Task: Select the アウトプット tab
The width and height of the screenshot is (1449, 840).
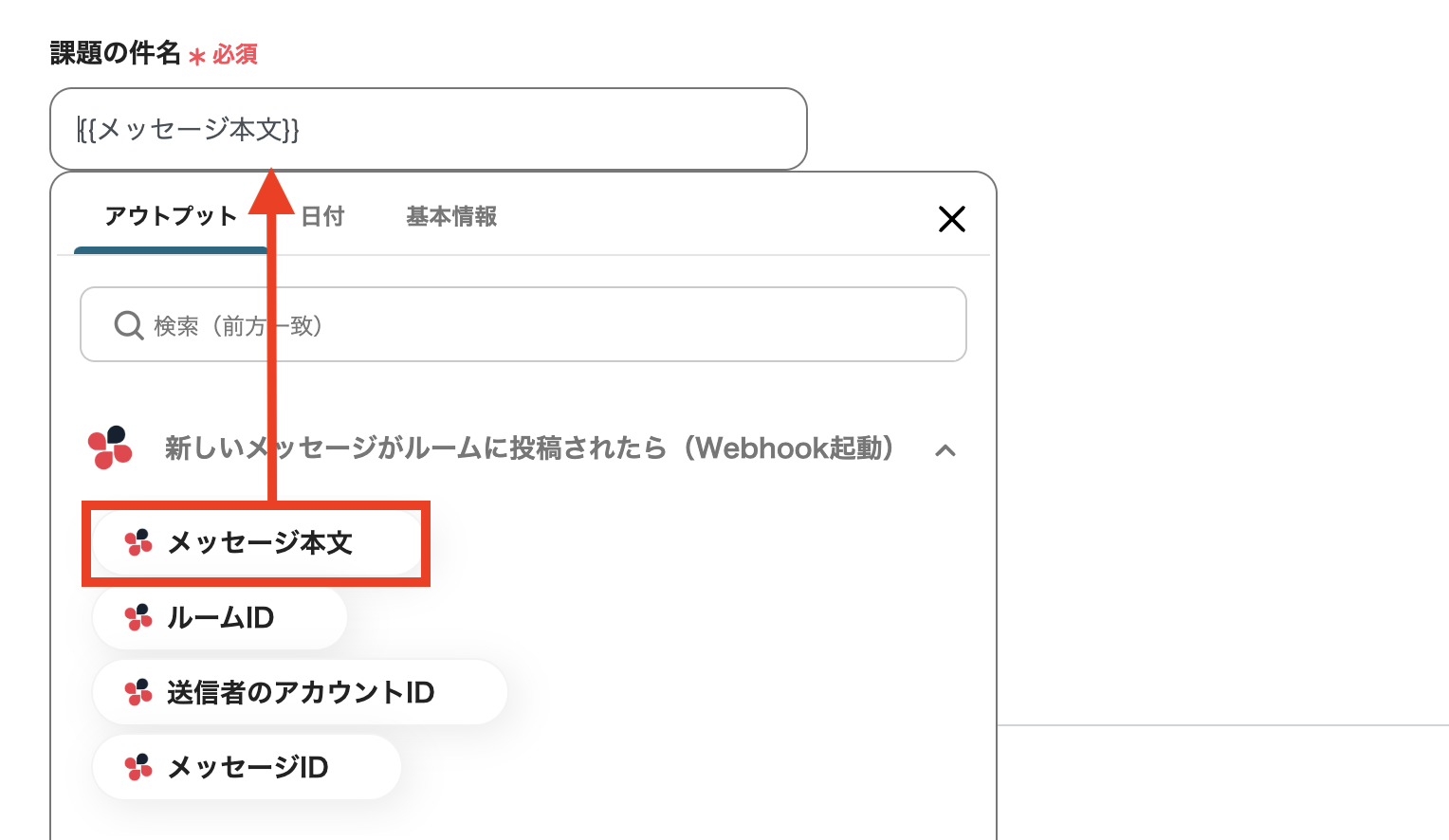Action: coord(171,216)
